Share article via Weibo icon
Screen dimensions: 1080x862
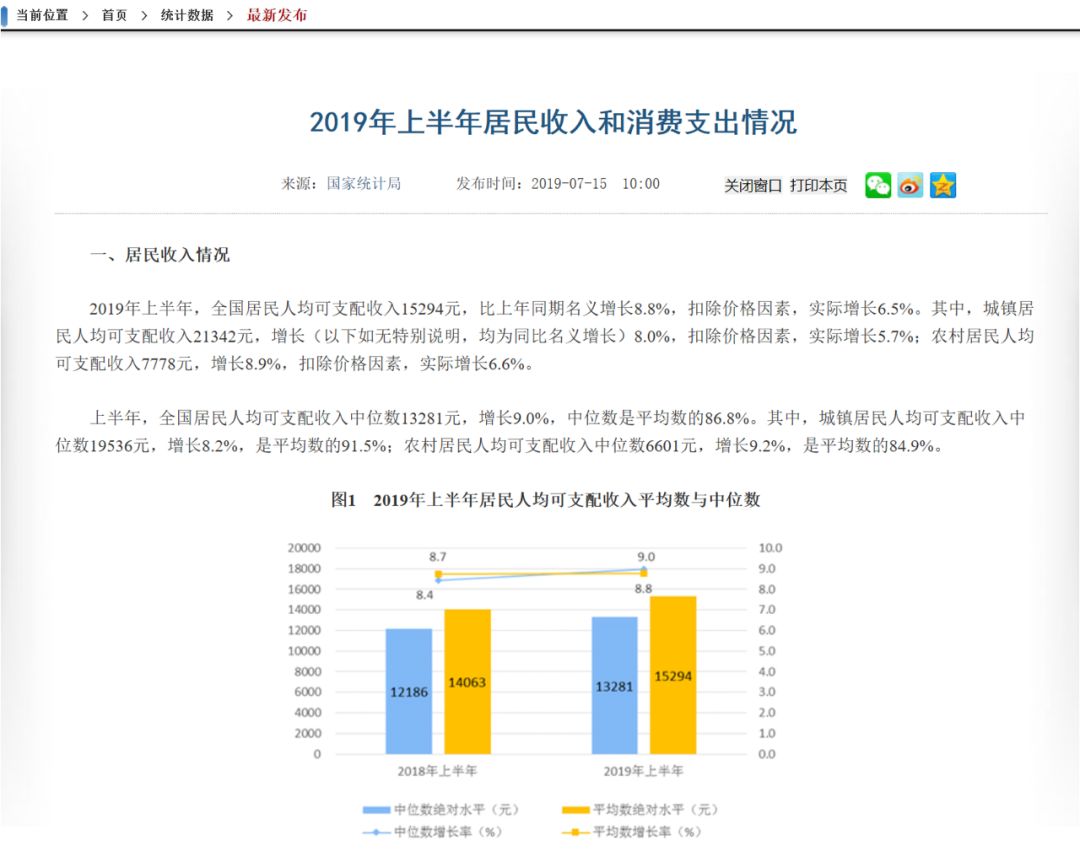click(x=910, y=185)
